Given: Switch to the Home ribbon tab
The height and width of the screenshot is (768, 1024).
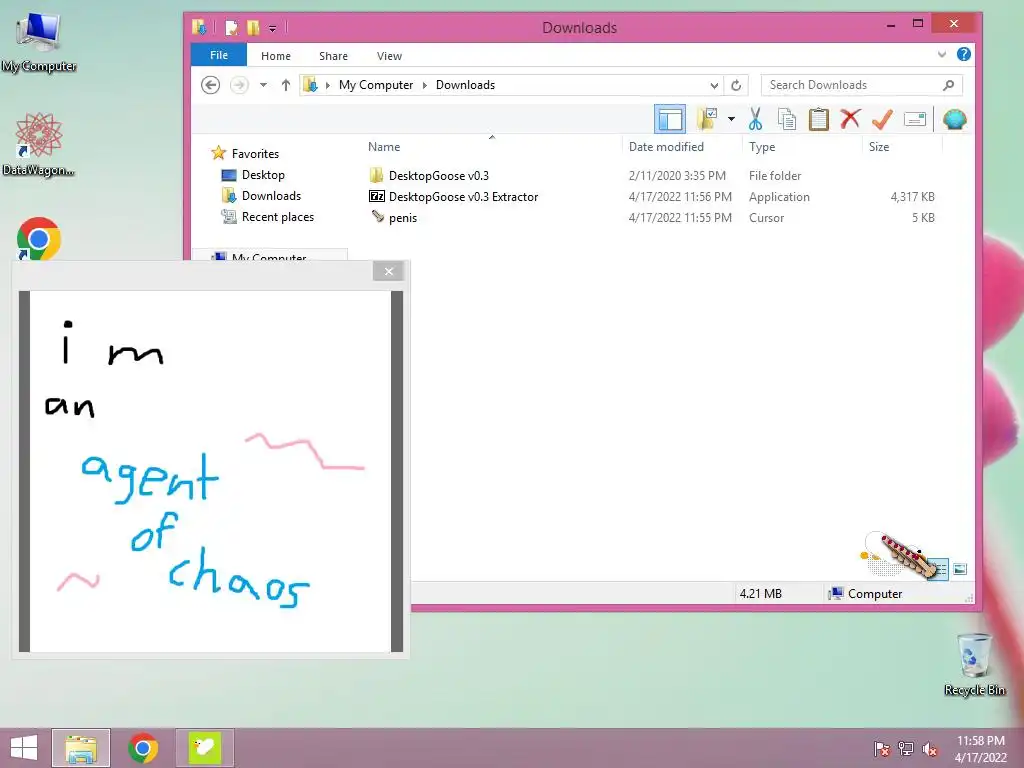Looking at the screenshot, I should pyautogui.click(x=276, y=56).
